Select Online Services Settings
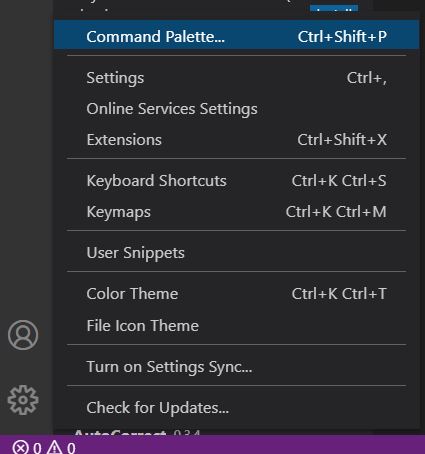The width and height of the screenshot is (425, 454). click(x=236, y=109)
